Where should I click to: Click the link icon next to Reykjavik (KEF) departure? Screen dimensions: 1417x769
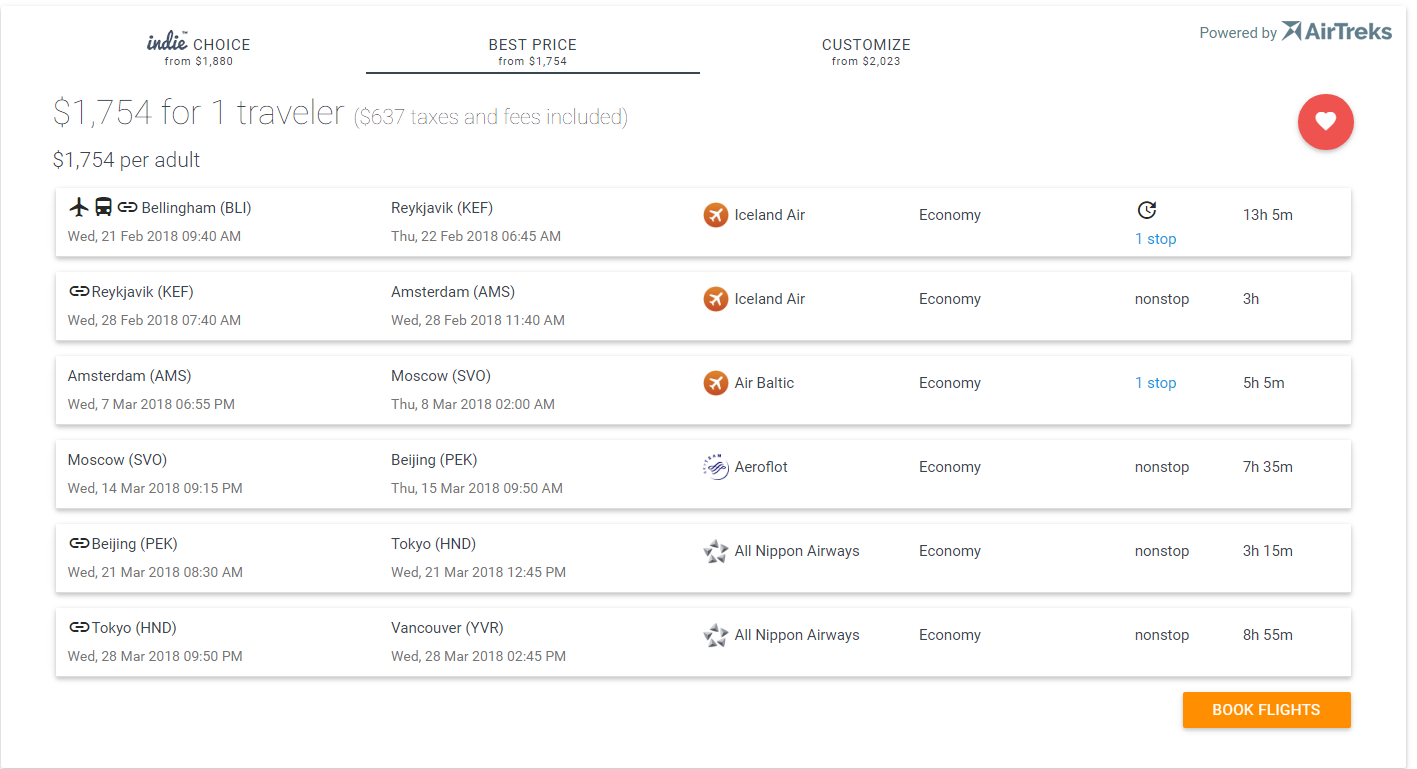pos(79,292)
